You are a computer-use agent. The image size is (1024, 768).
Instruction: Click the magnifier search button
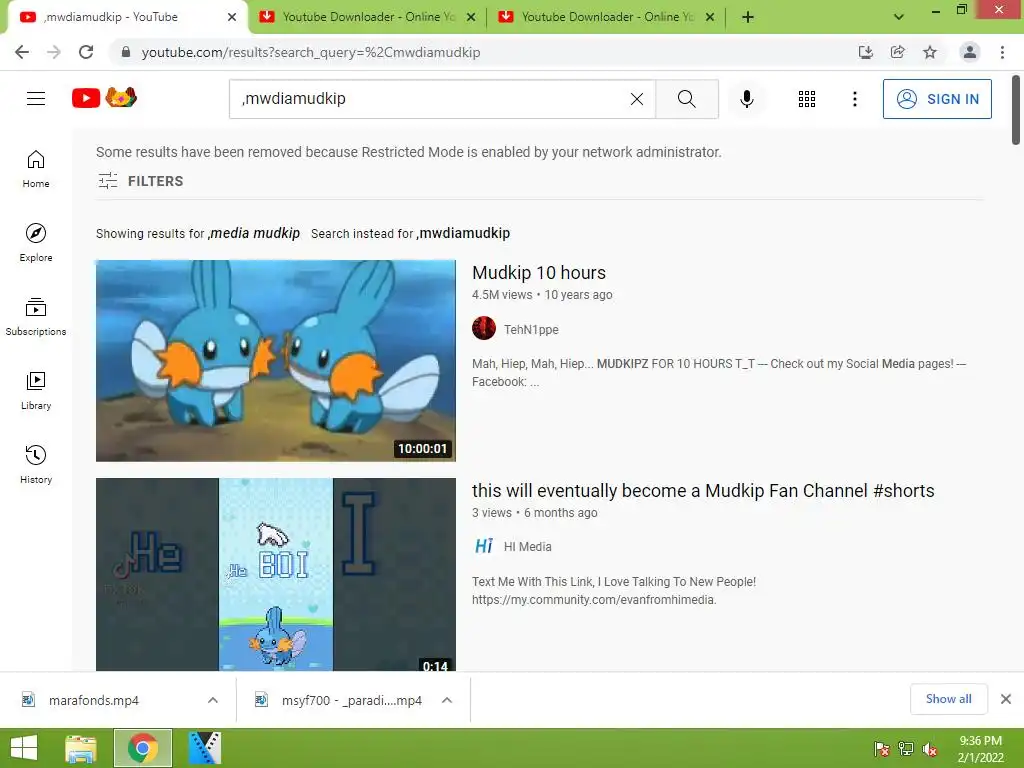686,99
